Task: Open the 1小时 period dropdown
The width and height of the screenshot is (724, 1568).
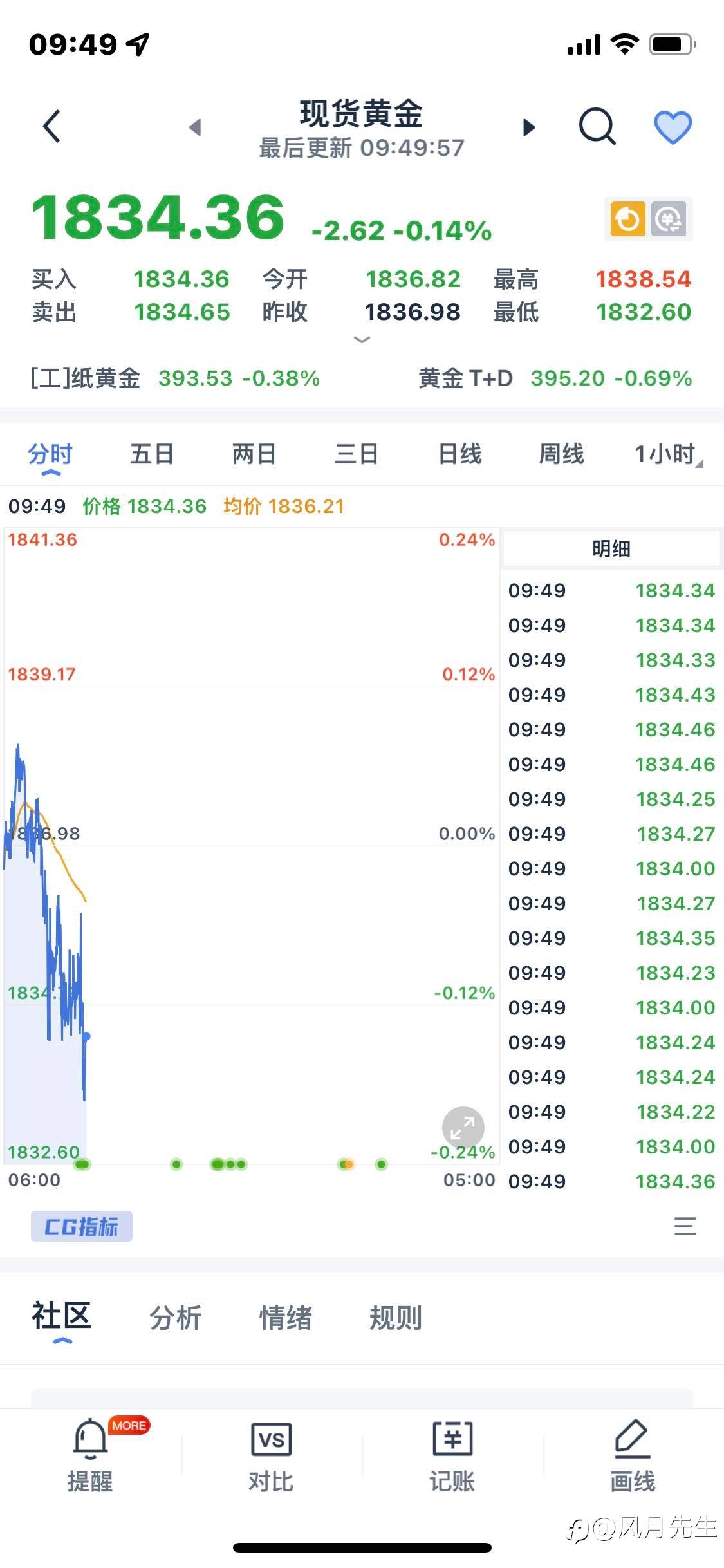Action: click(x=668, y=454)
